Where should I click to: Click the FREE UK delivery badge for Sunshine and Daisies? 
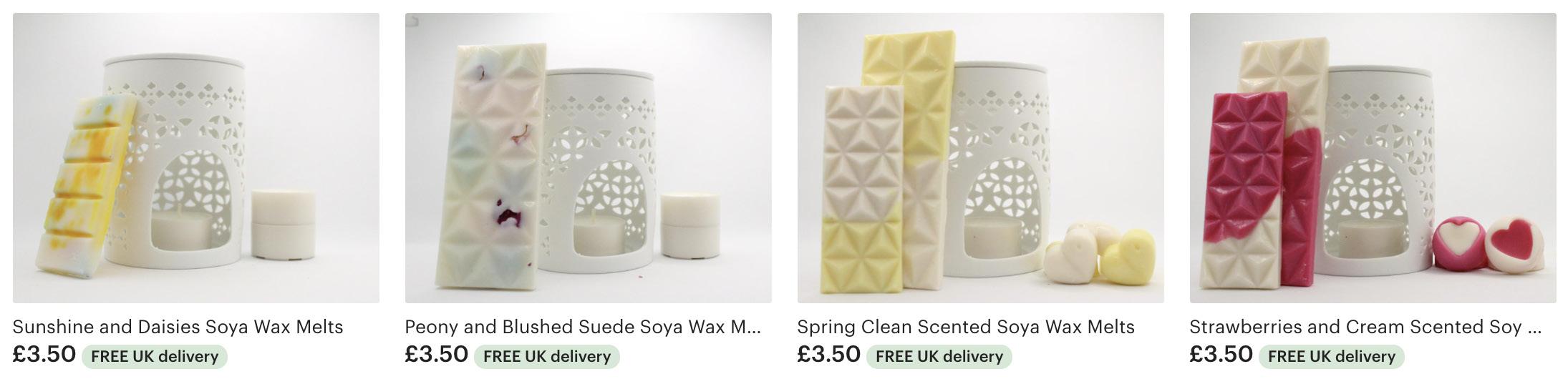point(155,356)
